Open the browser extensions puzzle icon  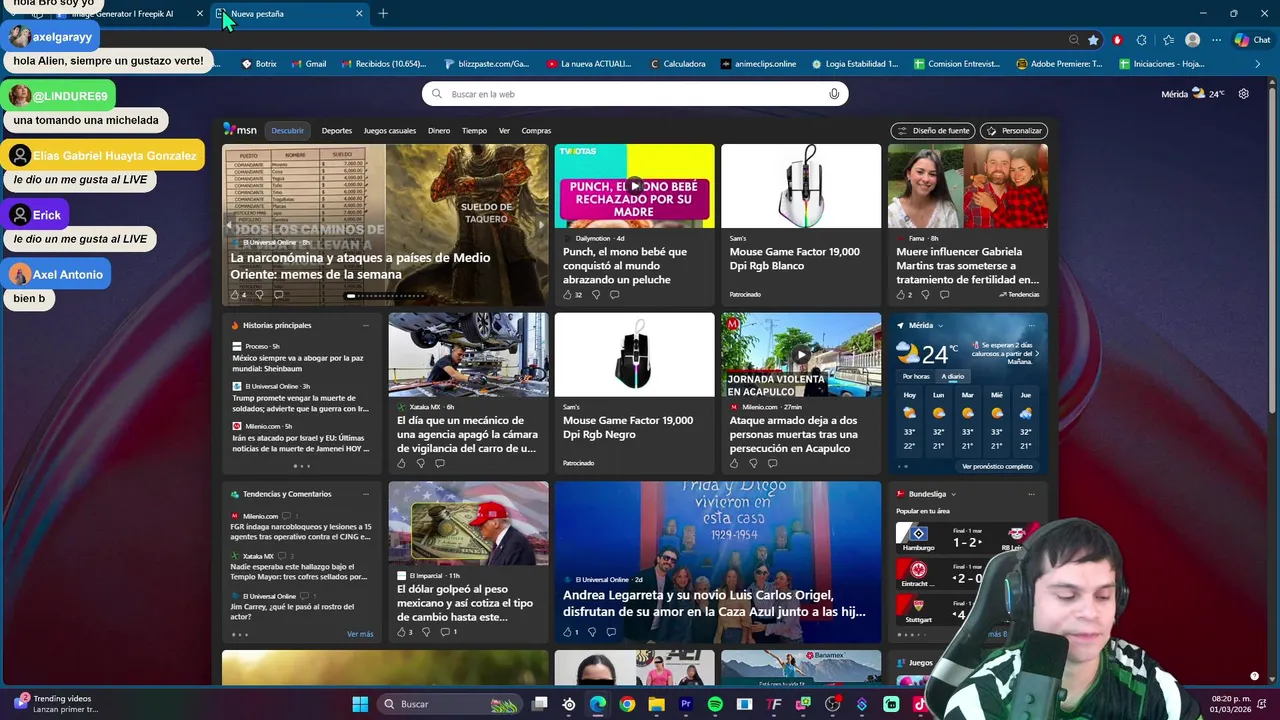coord(1142,40)
